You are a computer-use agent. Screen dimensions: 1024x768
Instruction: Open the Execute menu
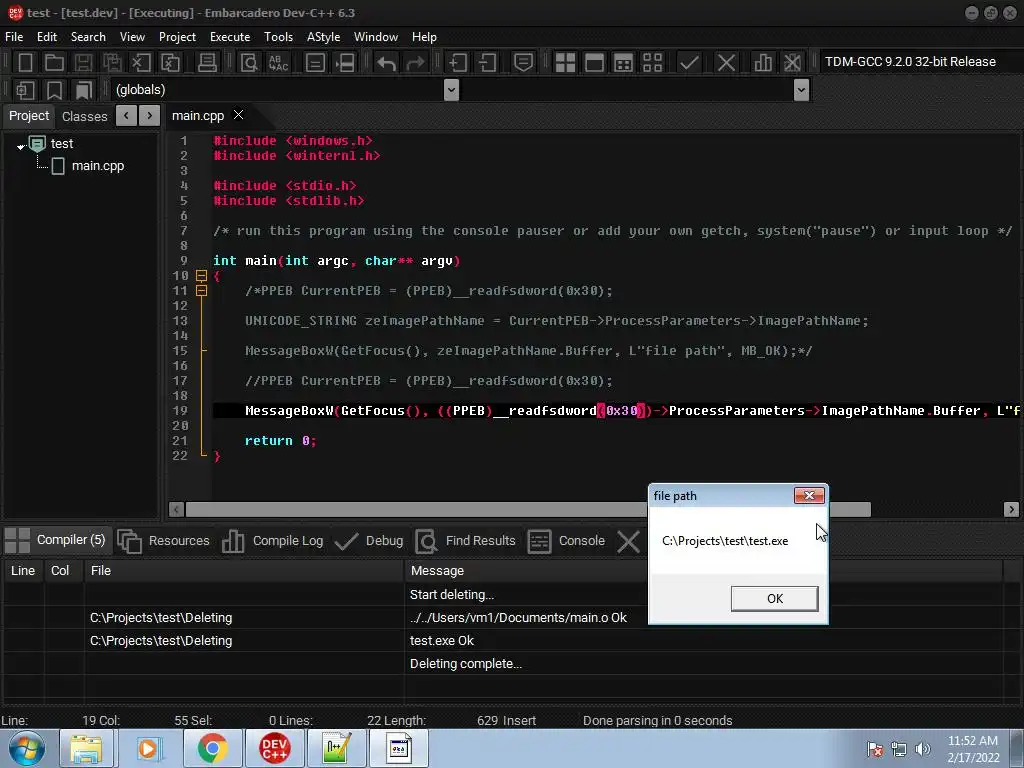(x=230, y=37)
